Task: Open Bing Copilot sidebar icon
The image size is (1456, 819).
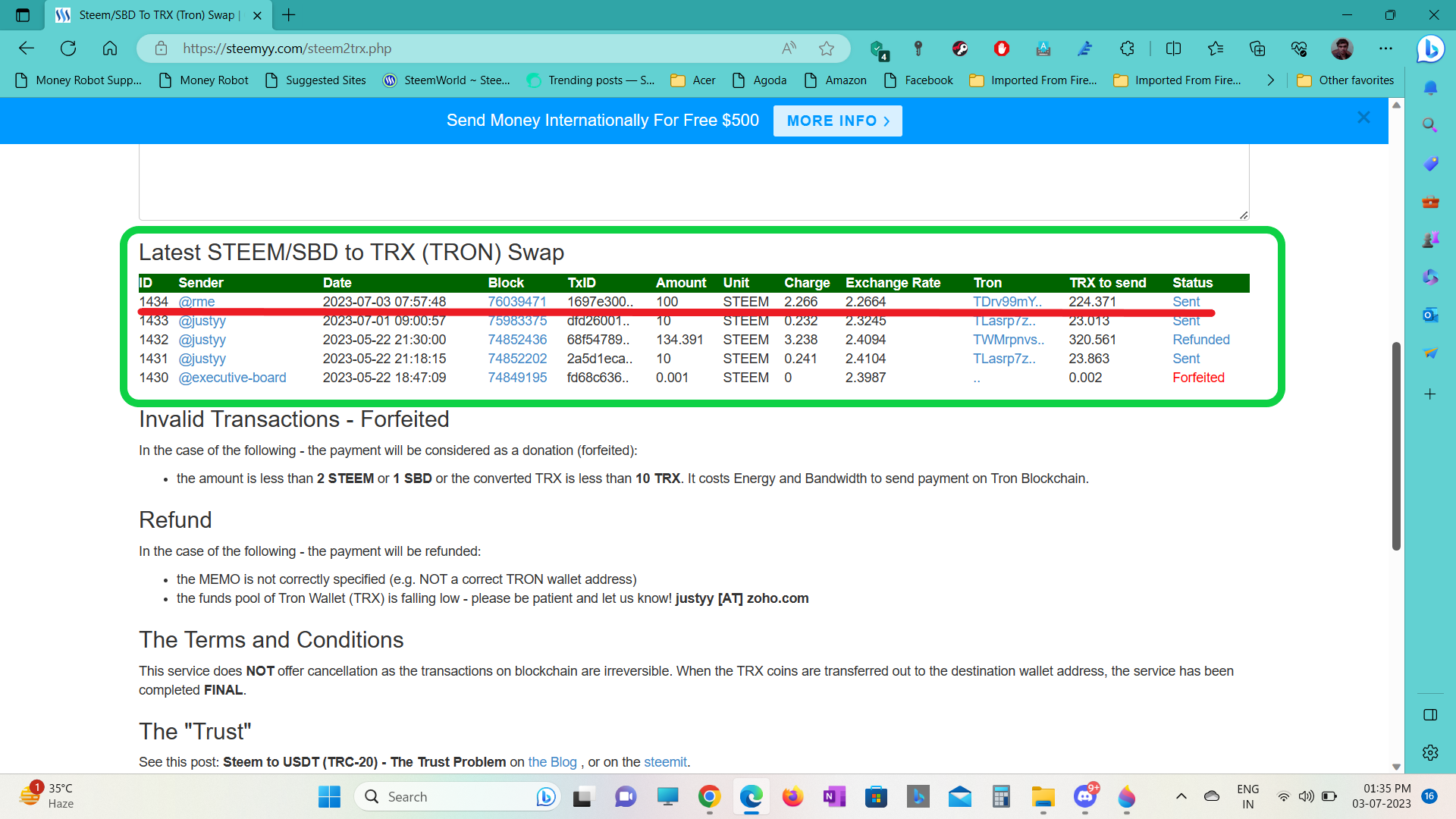Action: tap(1430, 49)
